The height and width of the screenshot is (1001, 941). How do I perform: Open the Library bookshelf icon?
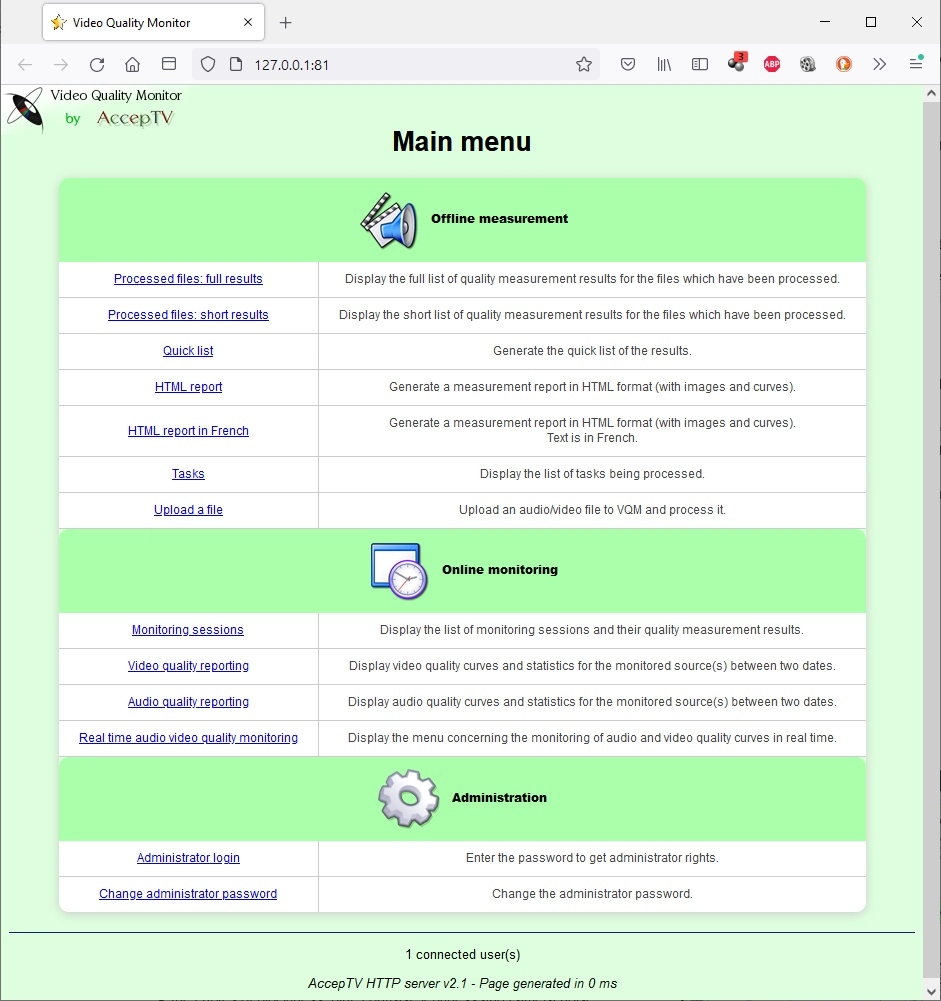click(x=664, y=64)
